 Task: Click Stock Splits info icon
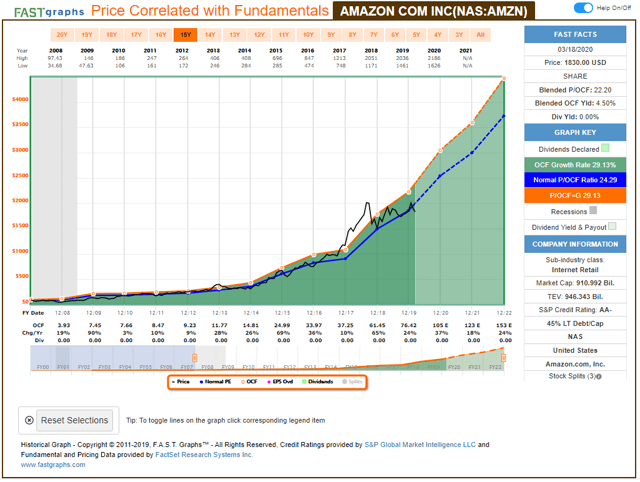[599, 377]
